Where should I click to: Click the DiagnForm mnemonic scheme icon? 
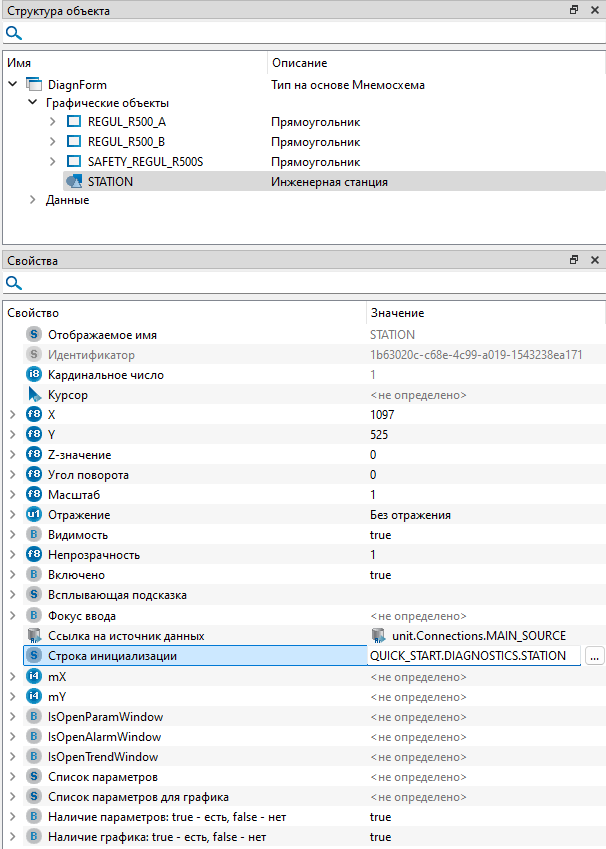click(x=34, y=85)
